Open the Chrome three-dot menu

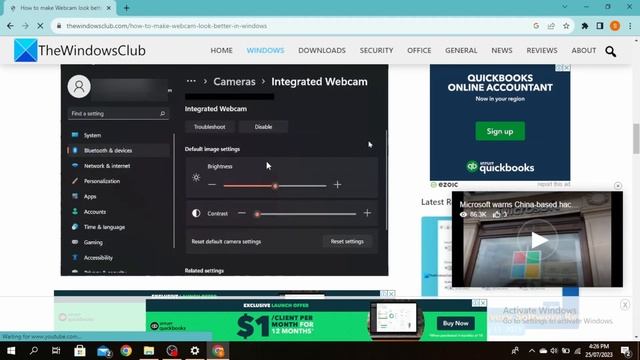coord(630,26)
